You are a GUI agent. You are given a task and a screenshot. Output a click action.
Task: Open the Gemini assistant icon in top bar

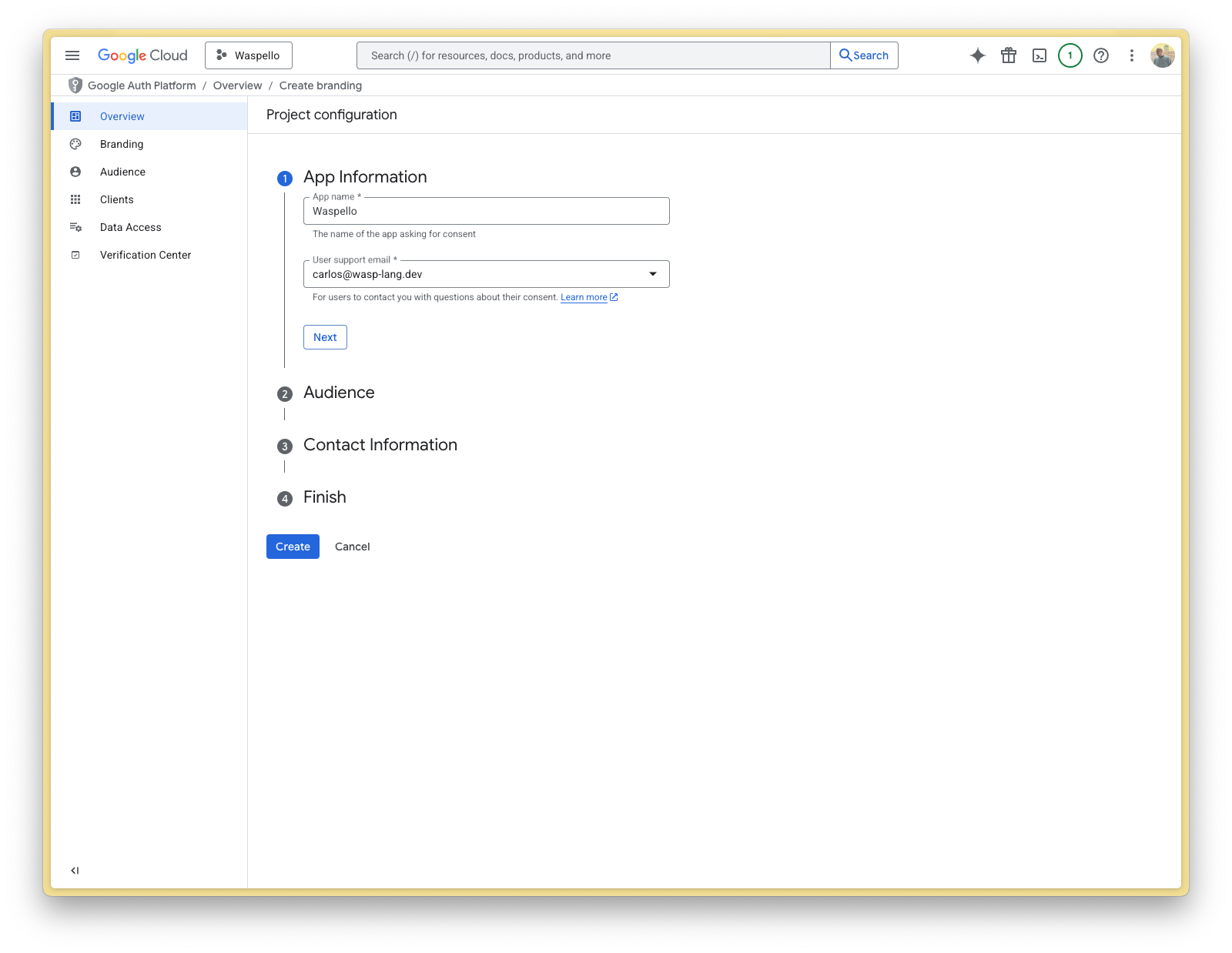976,55
